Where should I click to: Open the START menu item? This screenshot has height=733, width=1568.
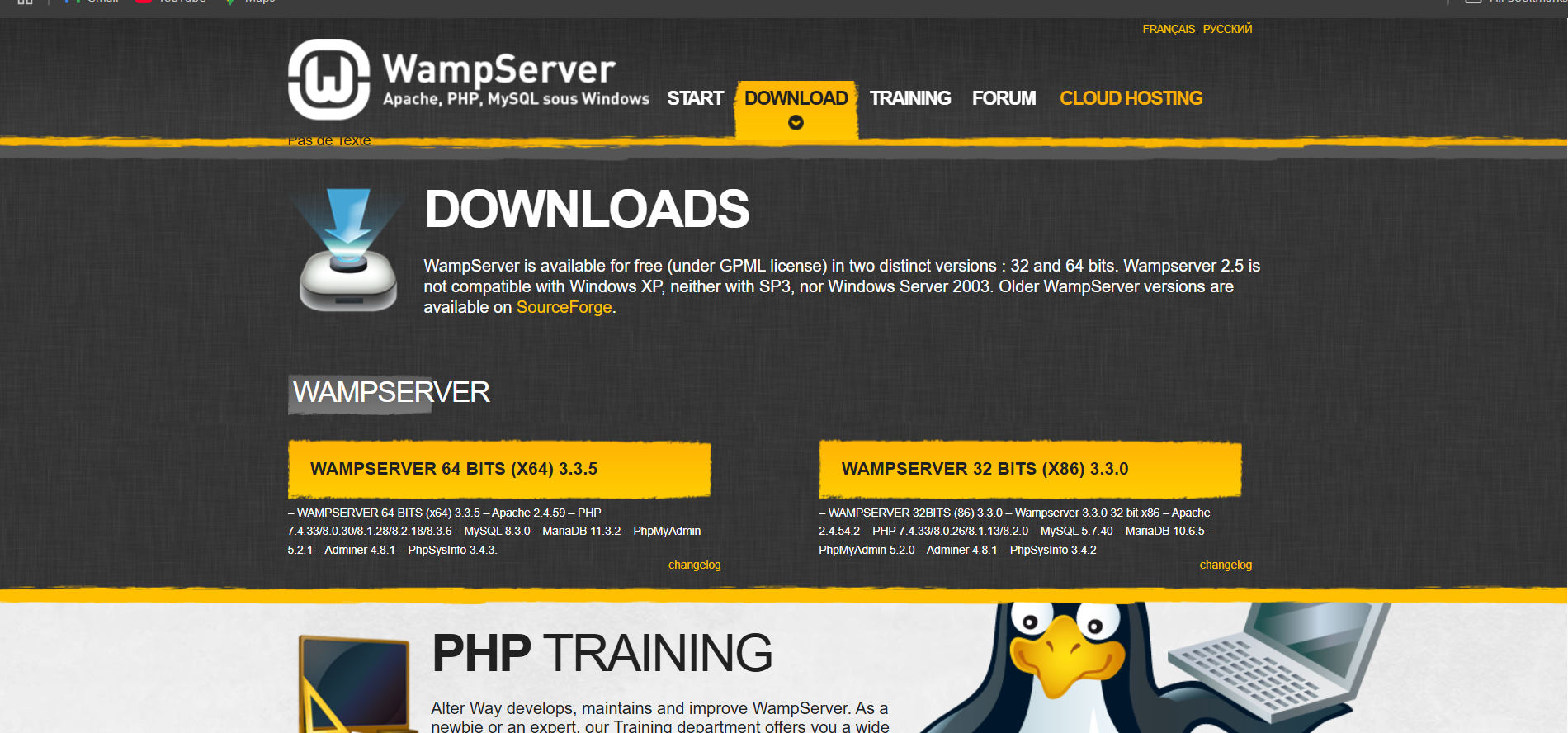pos(695,98)
